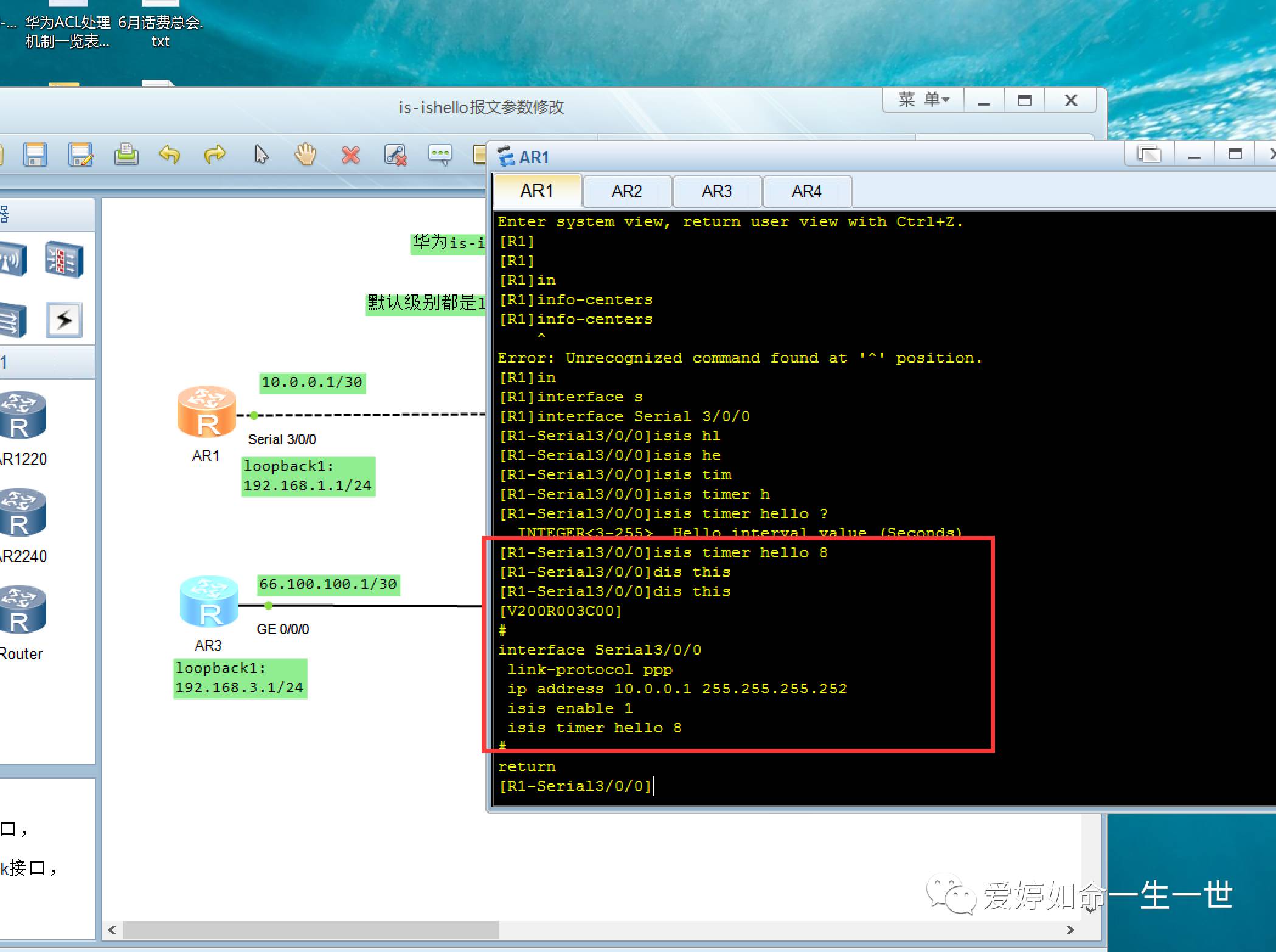Switch to the AR3 terminal tab
Viewport: 1276px width, 952px height.
pos(716,192)
